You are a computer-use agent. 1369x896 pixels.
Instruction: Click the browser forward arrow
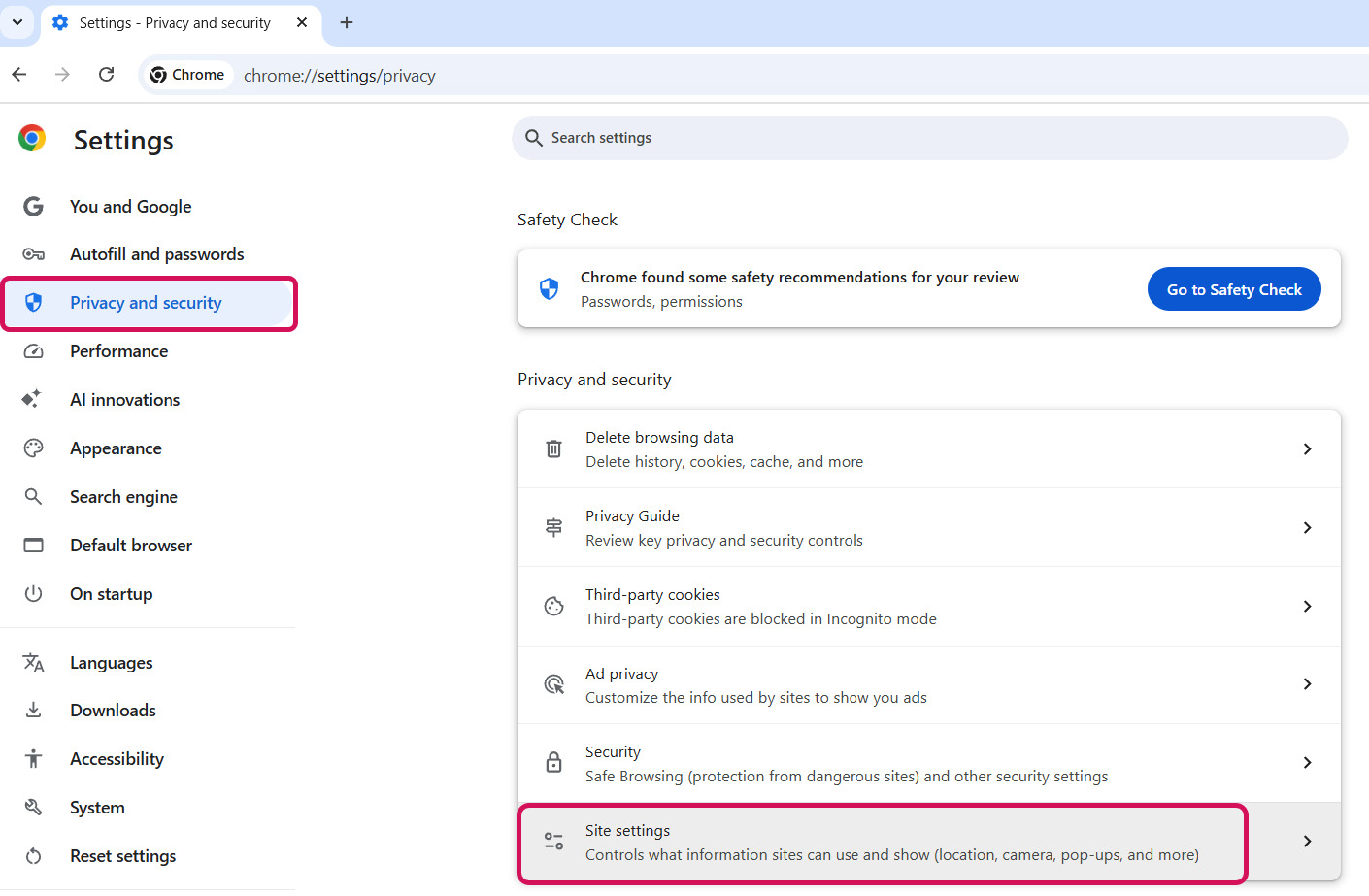click(x=62, y=75)
